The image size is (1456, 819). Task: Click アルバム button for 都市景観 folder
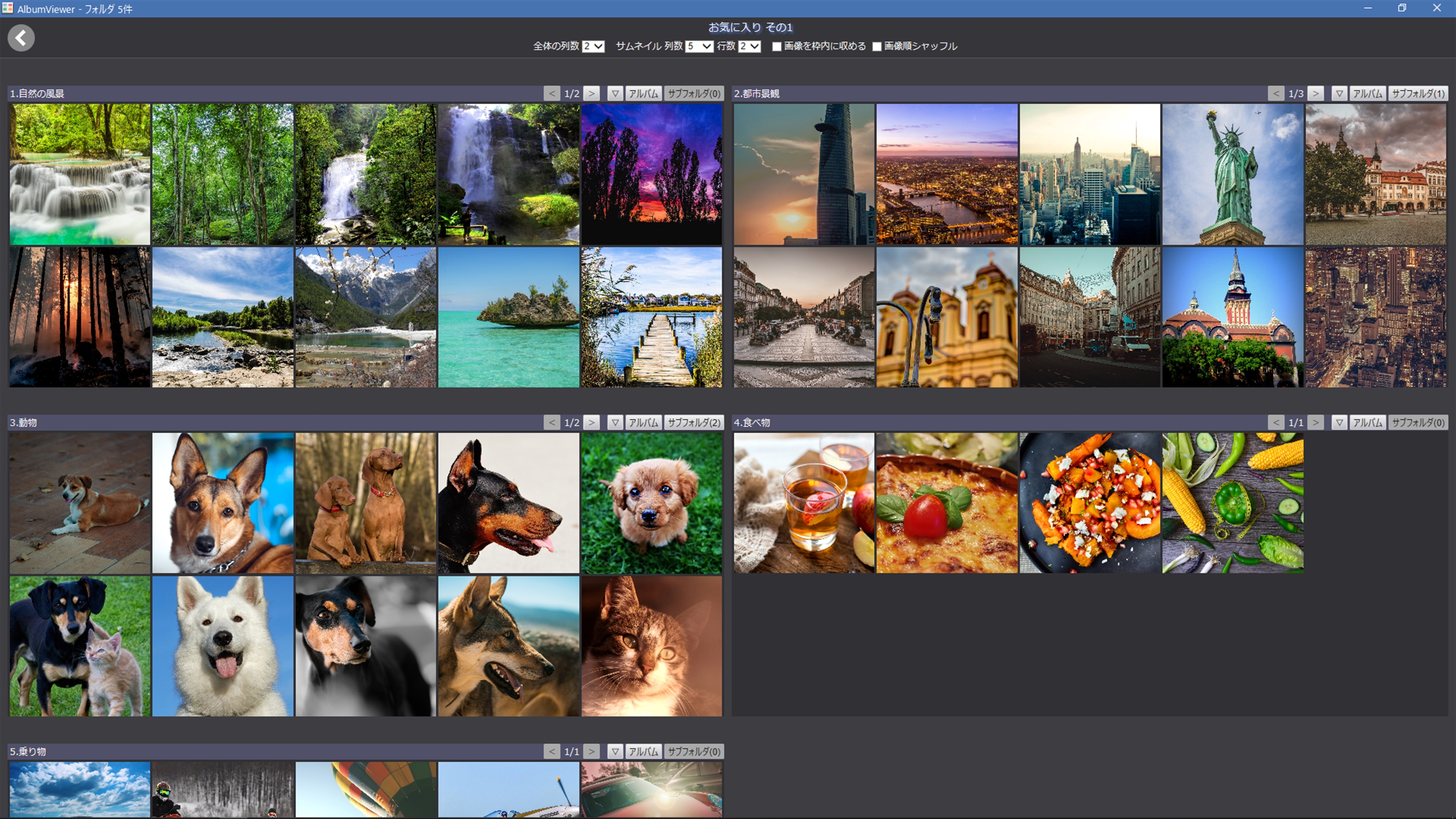[x=1367, y=93]
